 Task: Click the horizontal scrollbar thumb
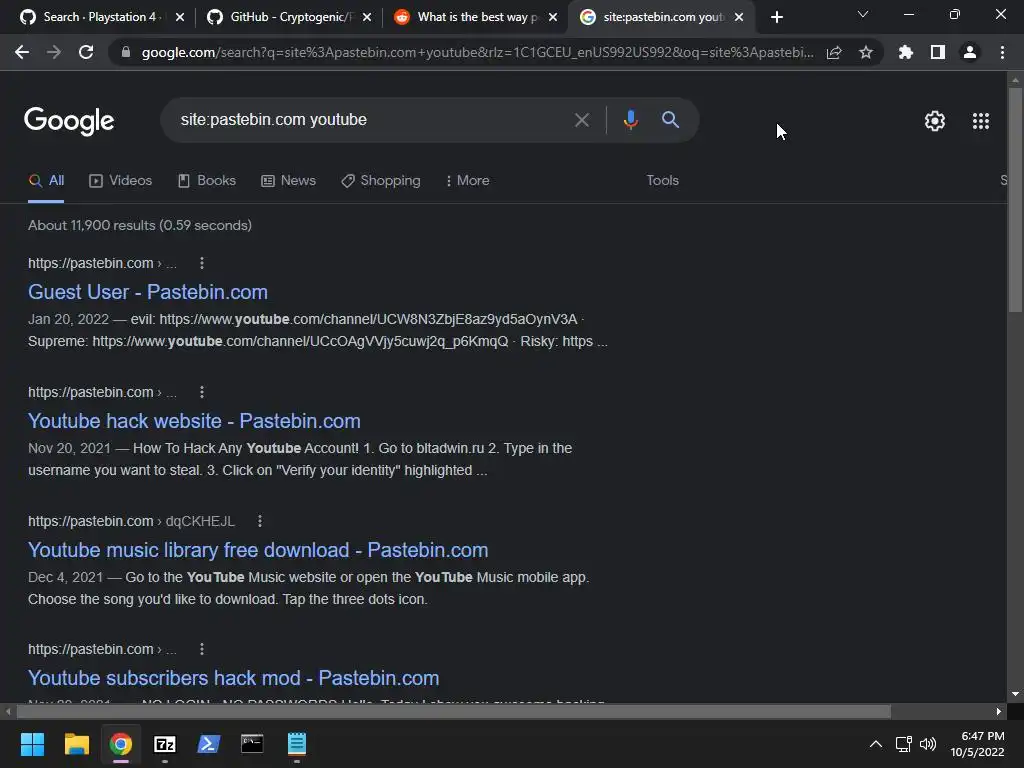click(454, 711)
